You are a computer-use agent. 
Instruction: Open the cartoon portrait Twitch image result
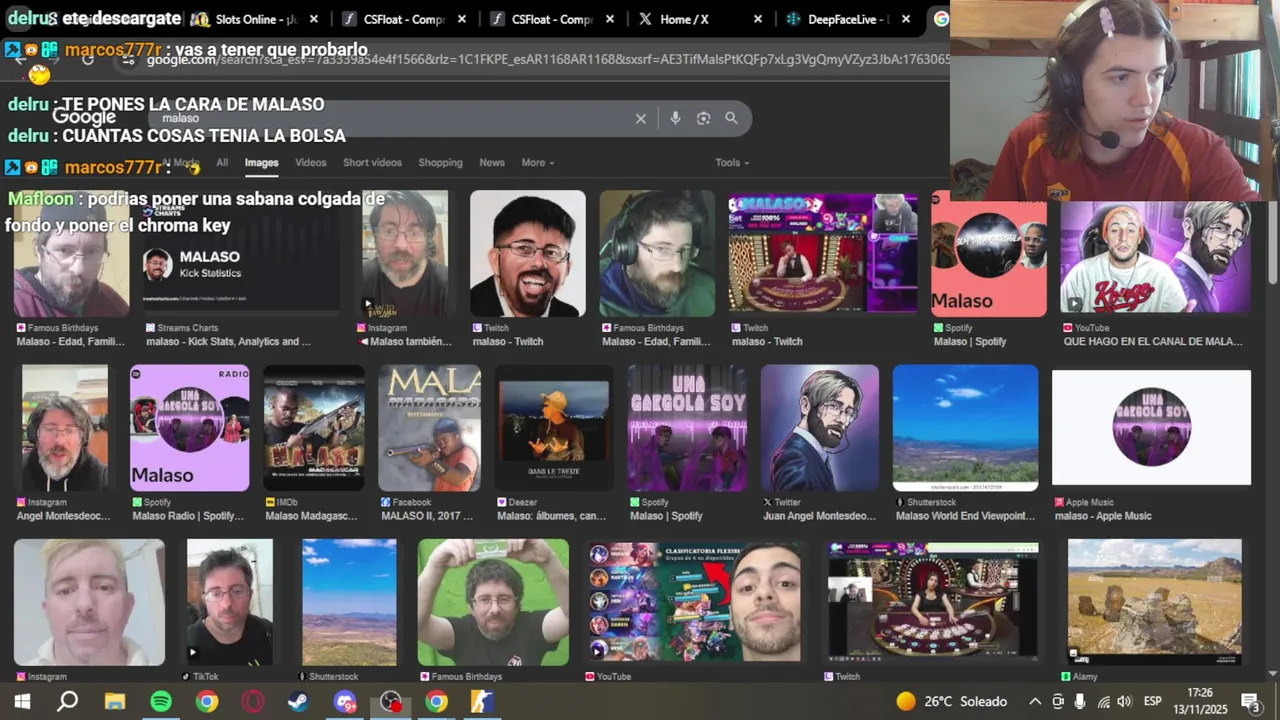[528, 254]
